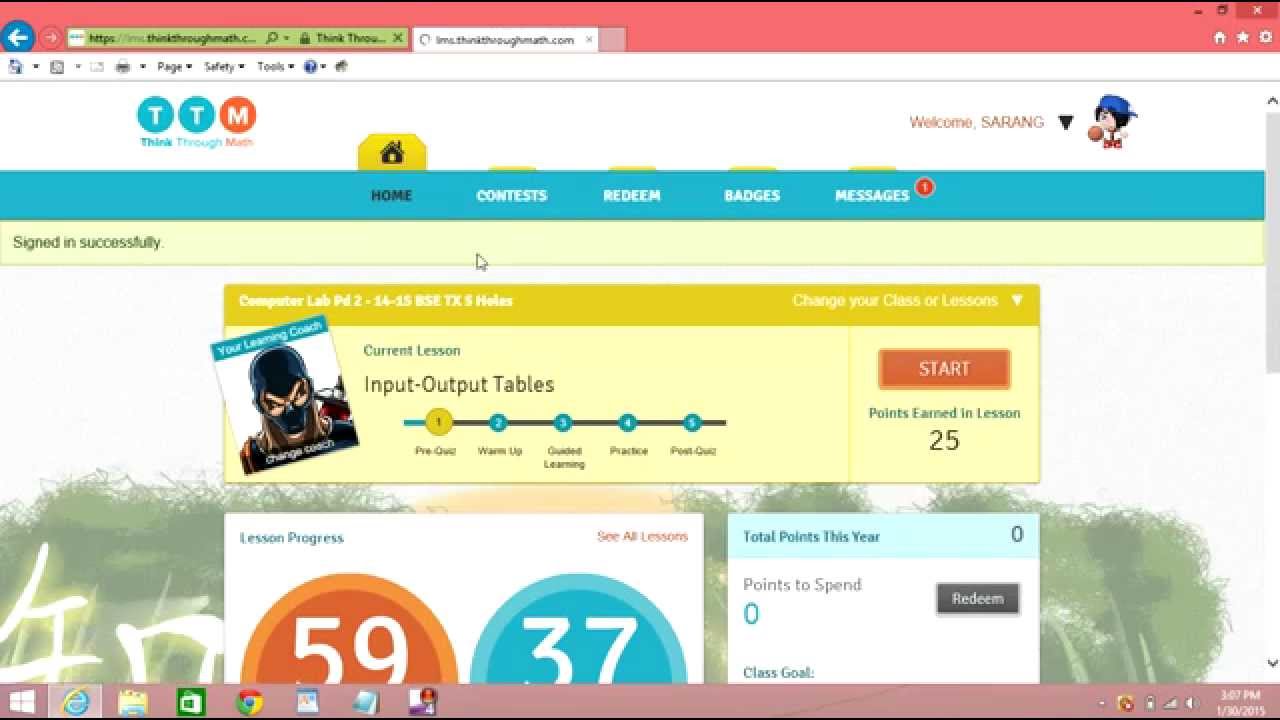Open the See All Lessons link
Image resolution: width=1280 pixels, height=720 pixels.
click(642, 537)
